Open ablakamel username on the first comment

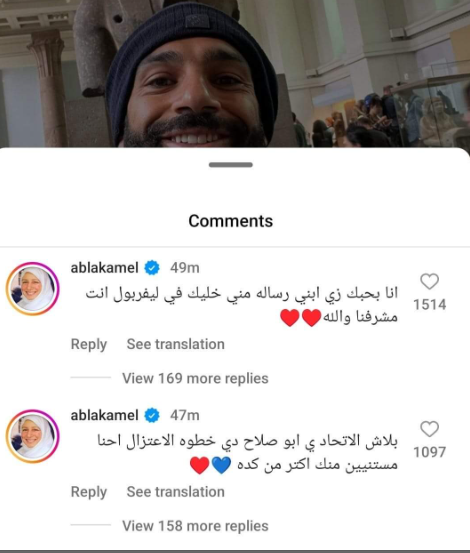104,268
